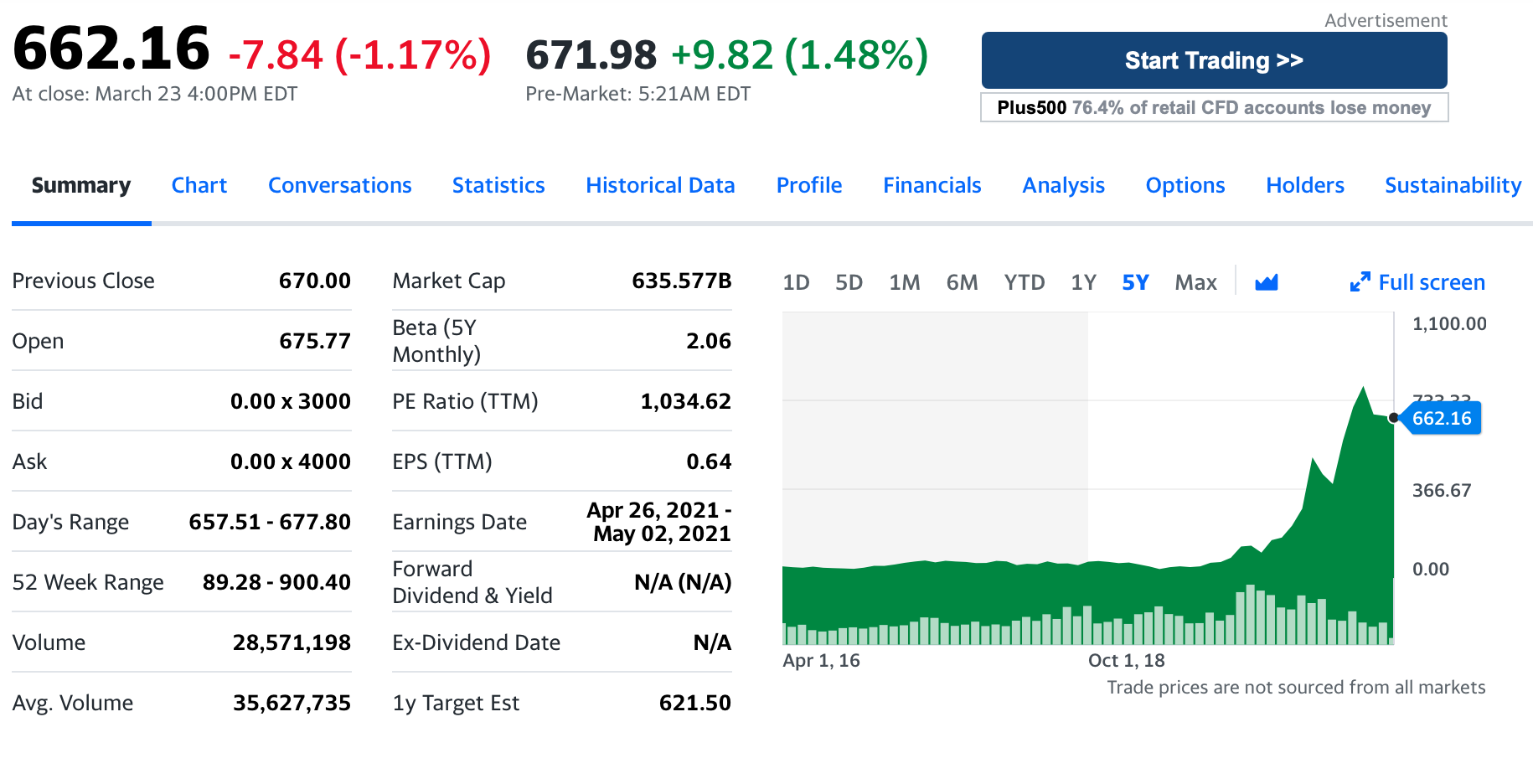
Task: Click the full screen expand arrows icon
Action: 1360,282
